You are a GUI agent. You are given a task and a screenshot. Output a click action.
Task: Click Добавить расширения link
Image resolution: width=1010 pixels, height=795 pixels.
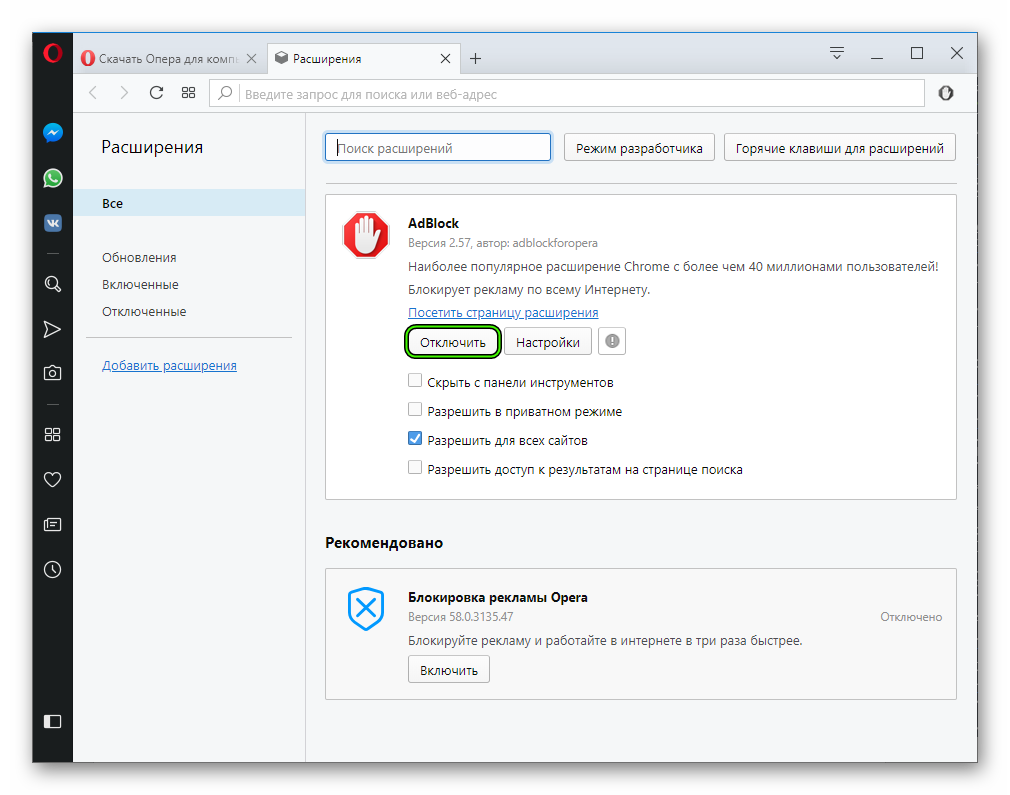pyautogui.click(x=169, y=365)
